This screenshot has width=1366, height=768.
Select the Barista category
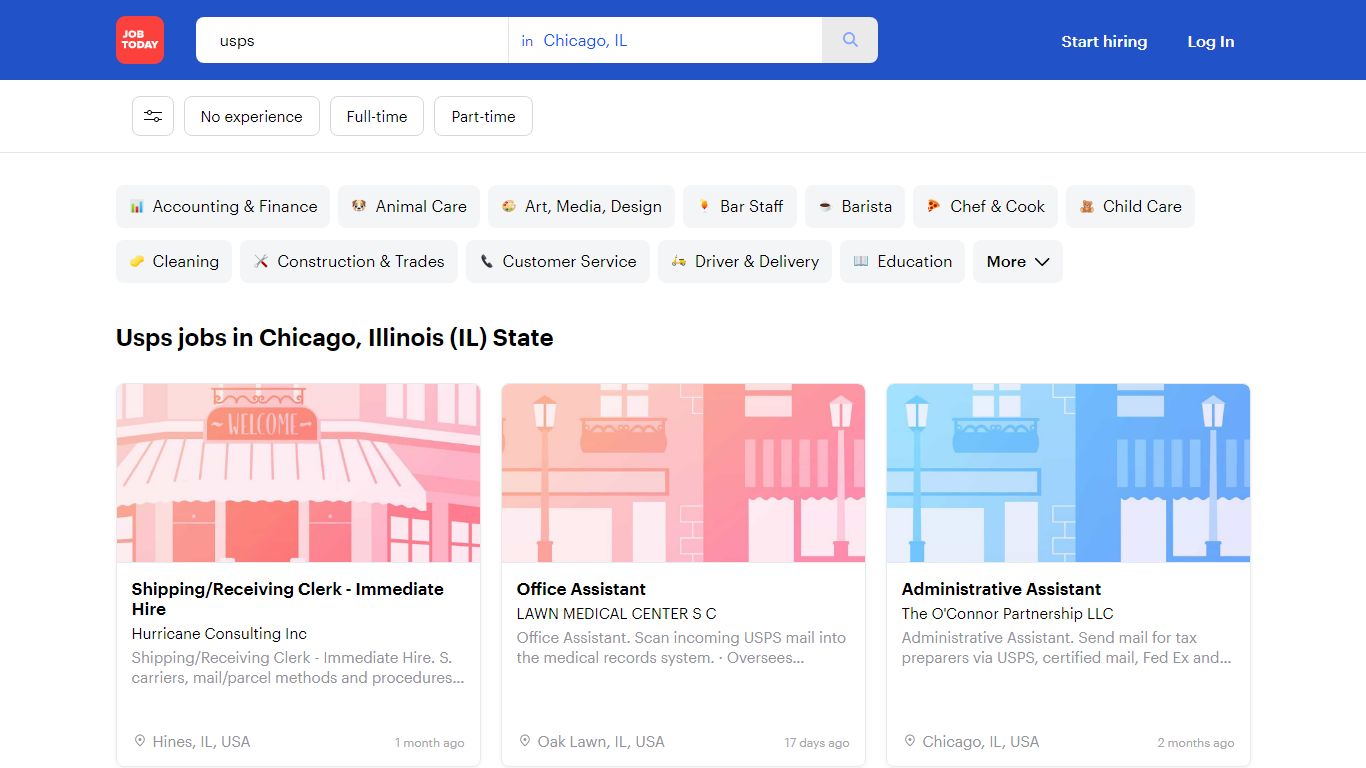click(855, 207)
